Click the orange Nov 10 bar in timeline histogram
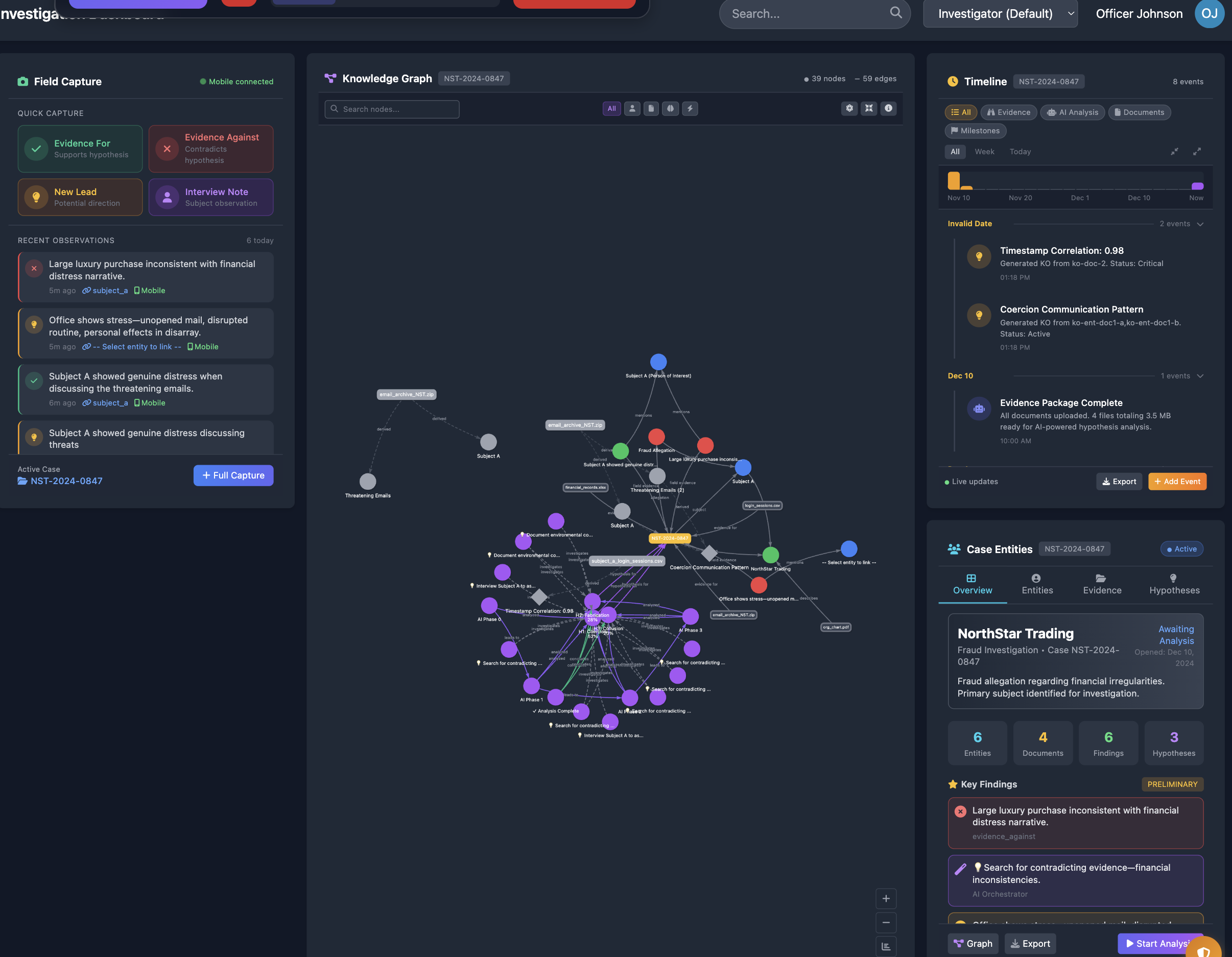This screenshot has width=1232, height=957. point(953,180)
